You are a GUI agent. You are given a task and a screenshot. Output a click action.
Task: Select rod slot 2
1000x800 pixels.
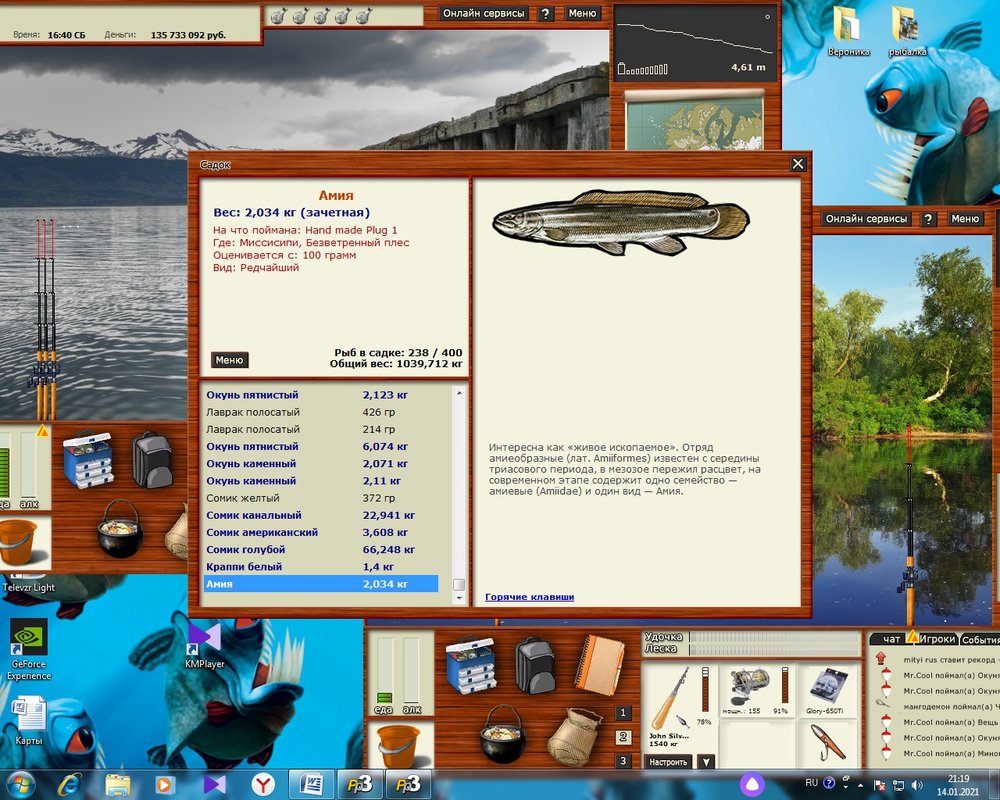(623, 737)
